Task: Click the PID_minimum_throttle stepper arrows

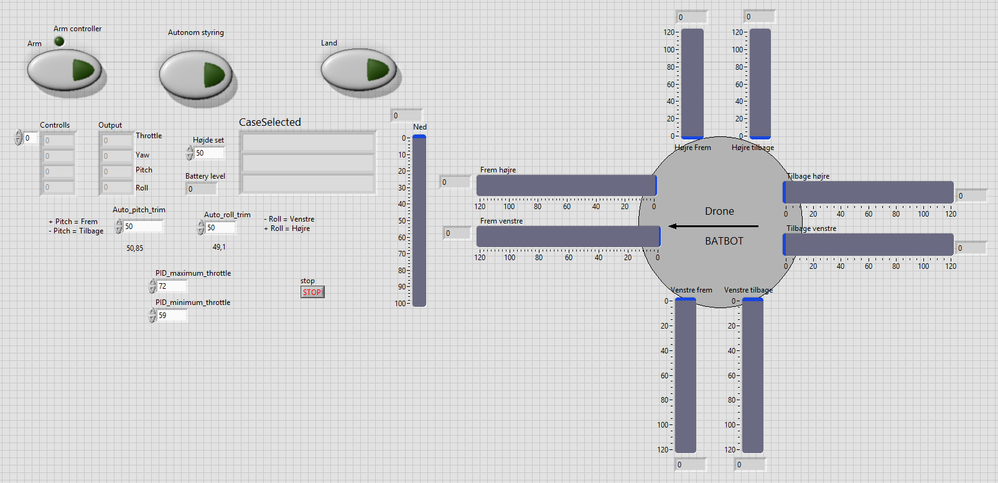Action: 151,316
